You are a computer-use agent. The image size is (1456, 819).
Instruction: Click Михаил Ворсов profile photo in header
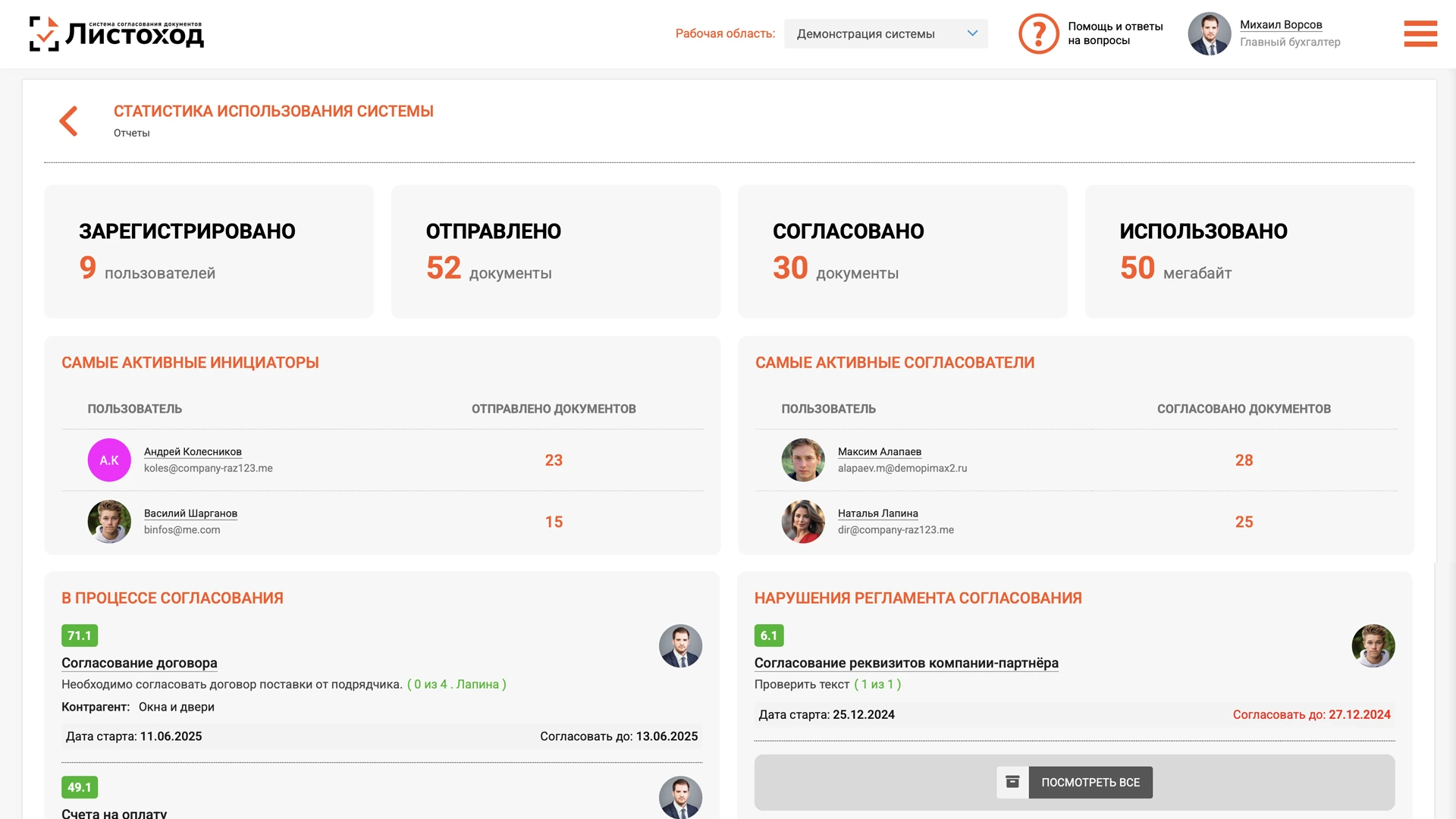pyautogui.click(x=1210, y=34)
